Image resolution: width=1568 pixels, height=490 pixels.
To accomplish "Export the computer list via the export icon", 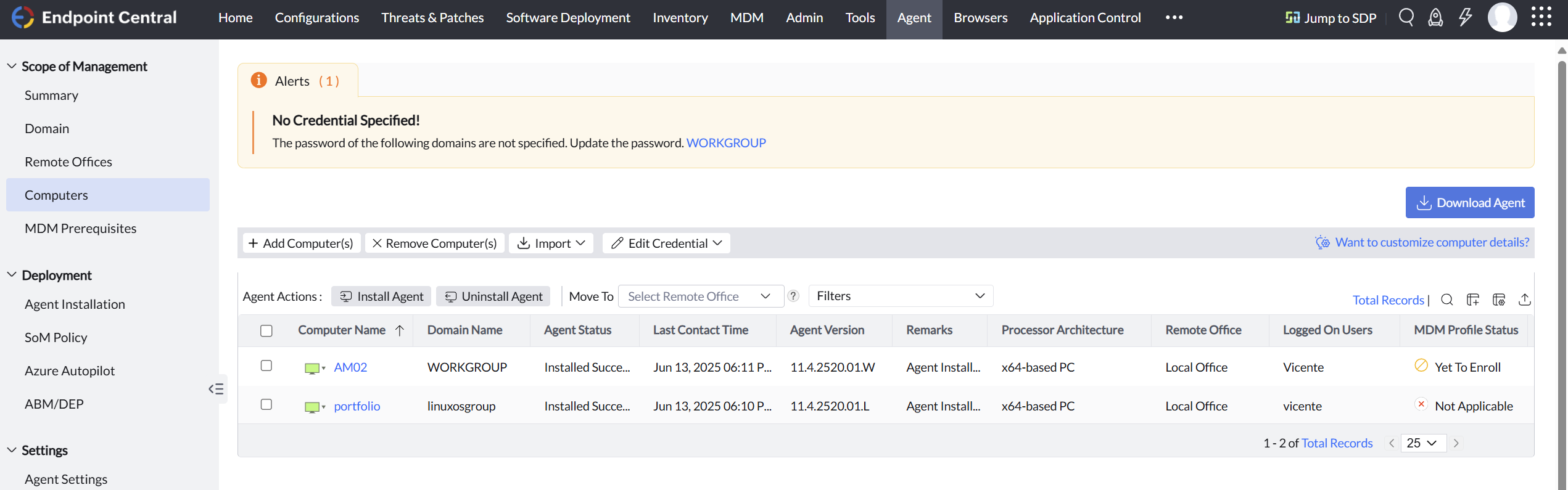I will (1525, 300).
